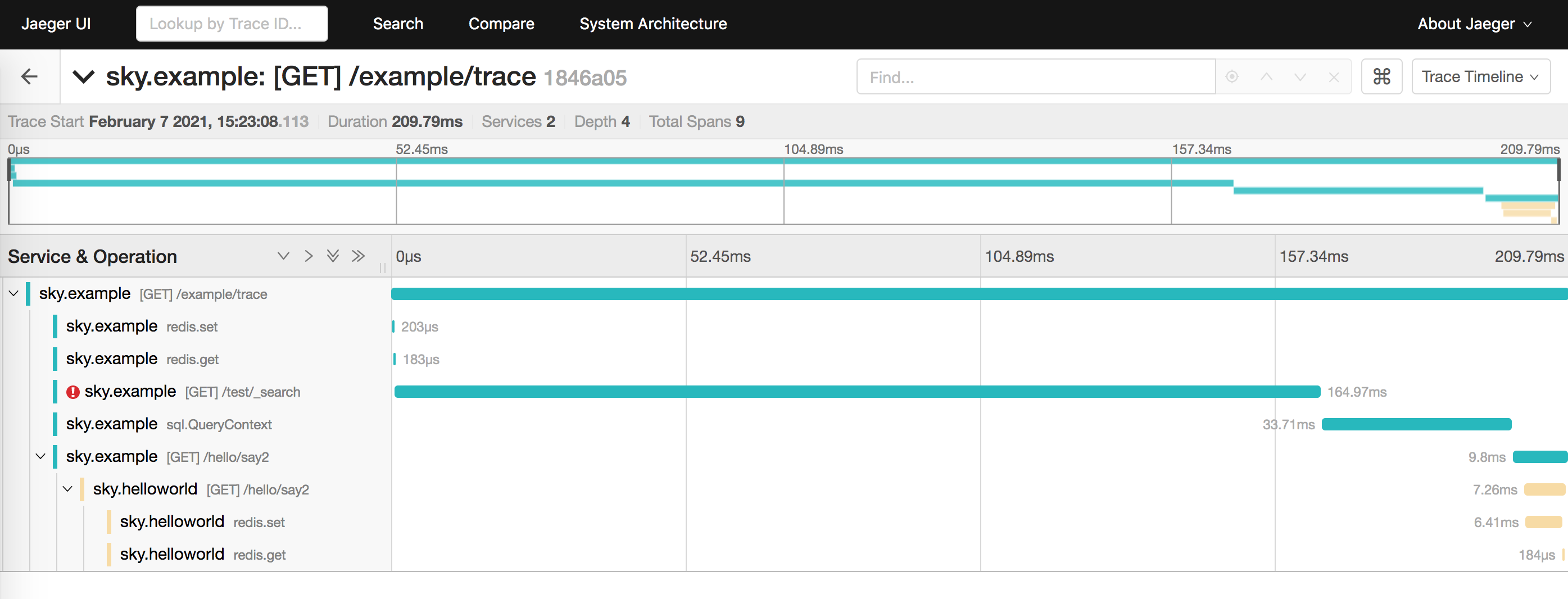1568x599 pixels.
Task: Focus the Lookup by Trace ID field
Action: pyautogui.click(x=232, y=24)
